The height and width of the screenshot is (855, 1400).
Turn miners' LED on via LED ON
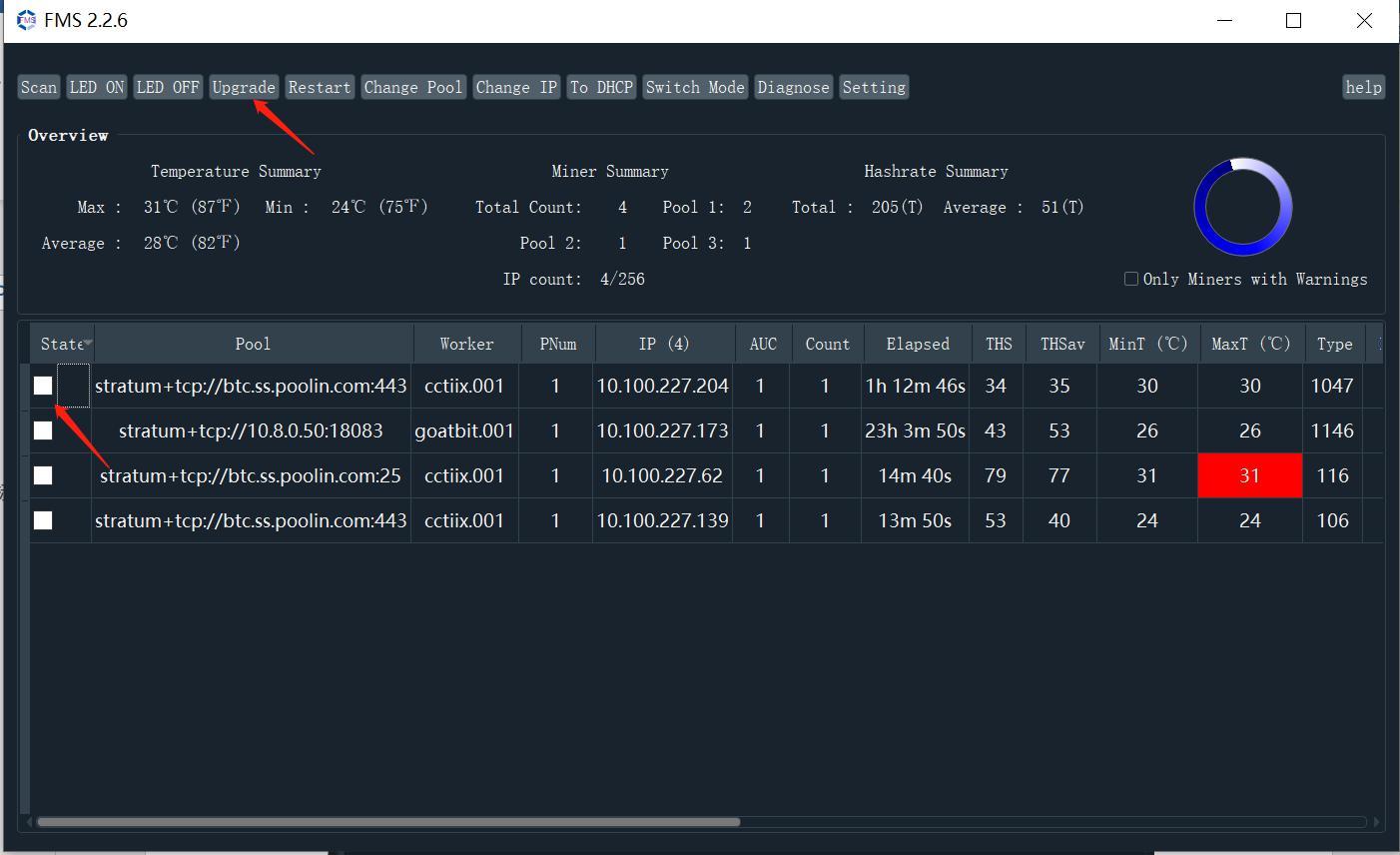[x=96, y=87]
